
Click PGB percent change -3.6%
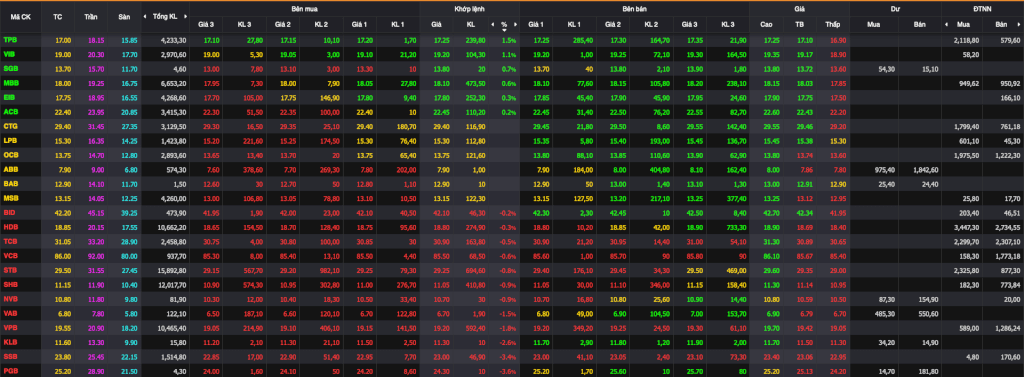(x=508, y=370)
